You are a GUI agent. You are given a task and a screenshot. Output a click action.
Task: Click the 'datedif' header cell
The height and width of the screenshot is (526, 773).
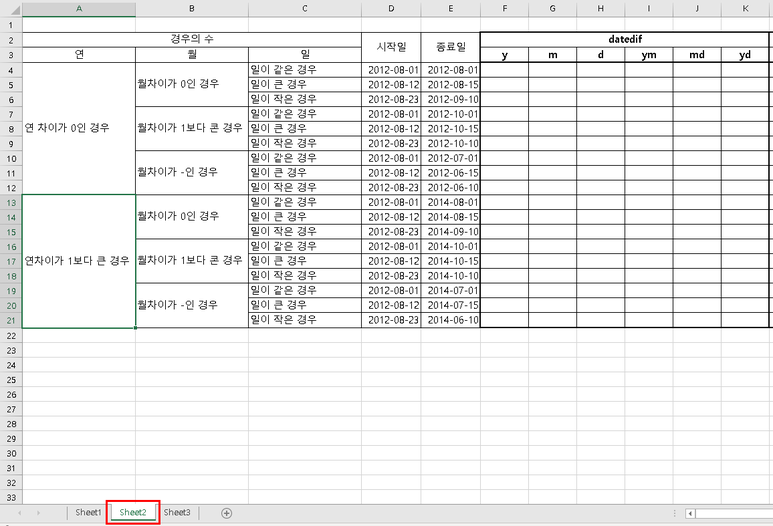point(625,39)
